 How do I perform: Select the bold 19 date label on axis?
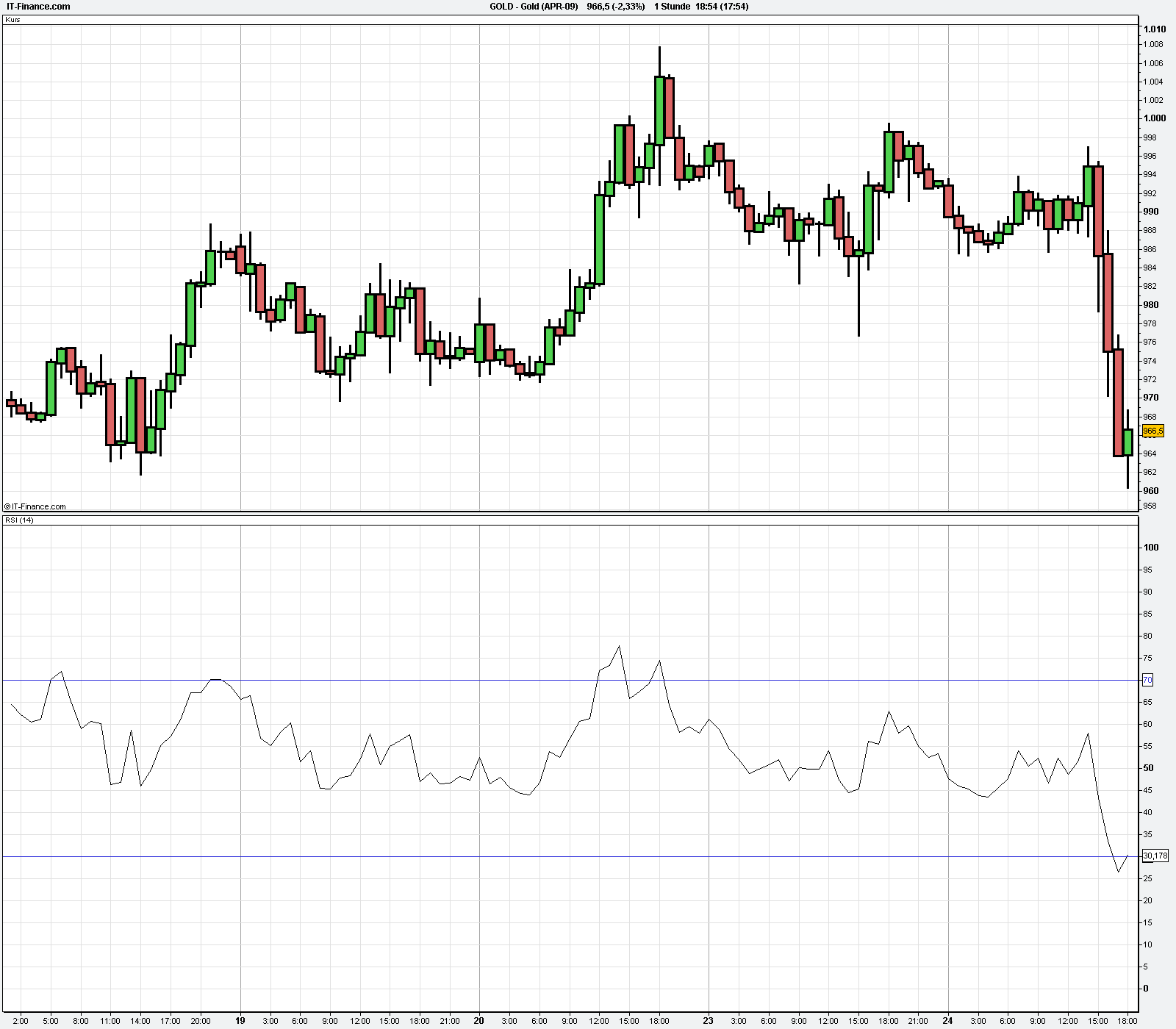point(239,1020)
